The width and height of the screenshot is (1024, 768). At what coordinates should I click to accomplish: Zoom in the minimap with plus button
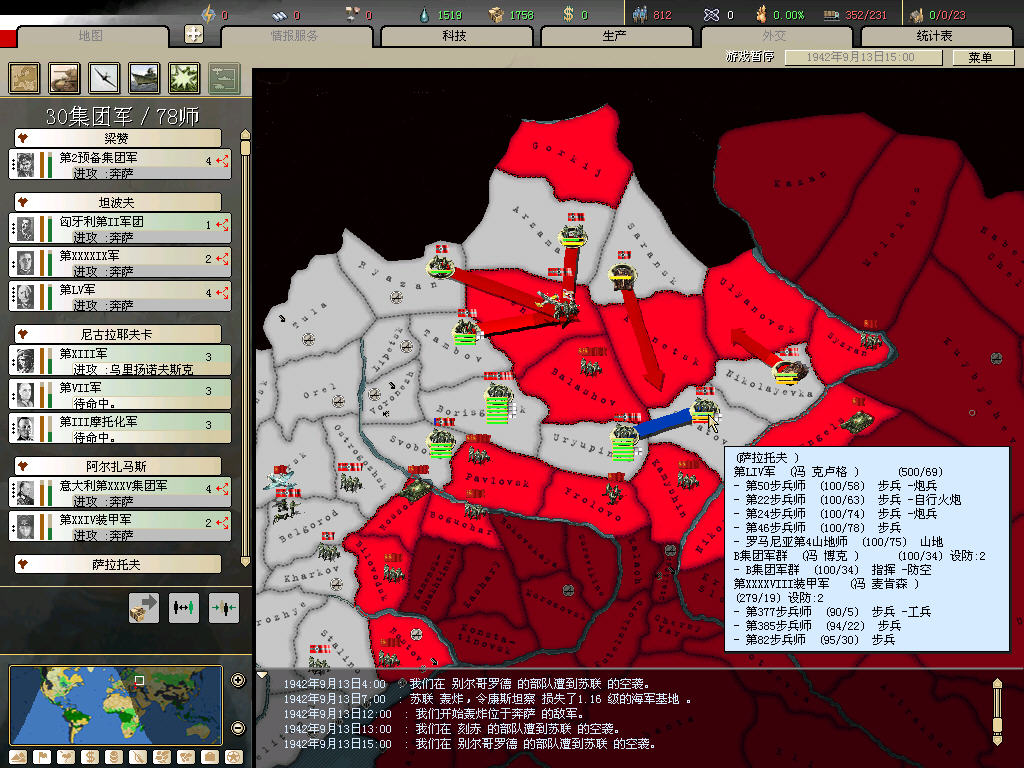238,681
